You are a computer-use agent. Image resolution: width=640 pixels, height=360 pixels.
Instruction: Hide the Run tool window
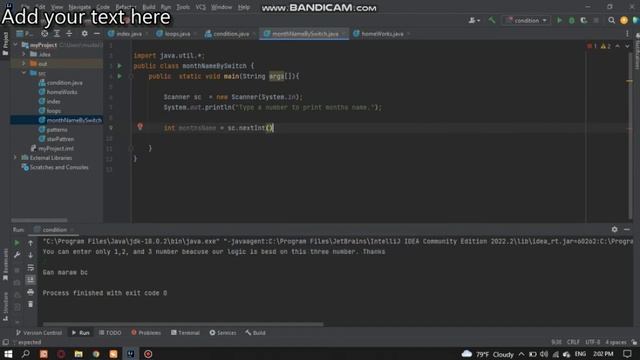pos(627,229)
